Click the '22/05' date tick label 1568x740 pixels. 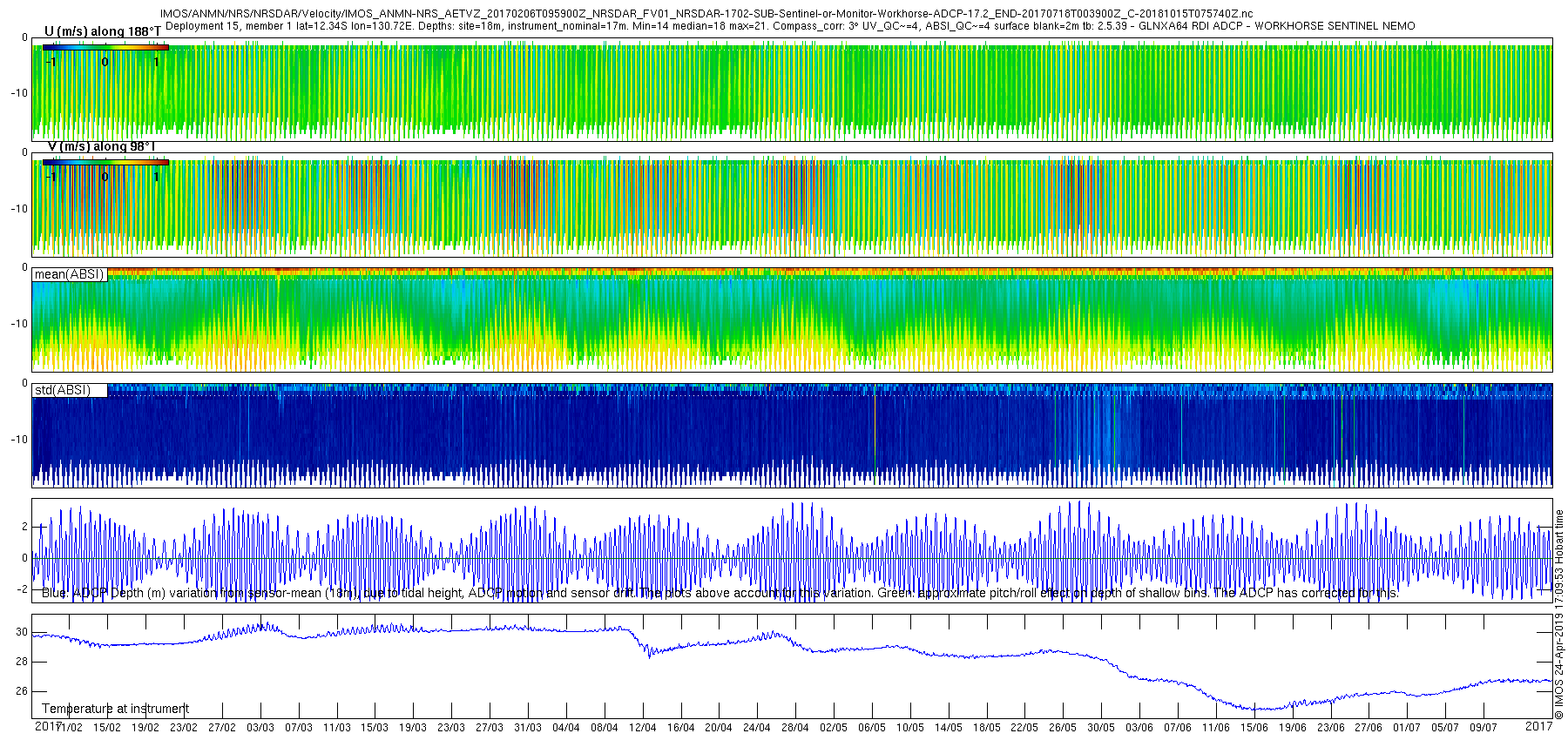1024,728
